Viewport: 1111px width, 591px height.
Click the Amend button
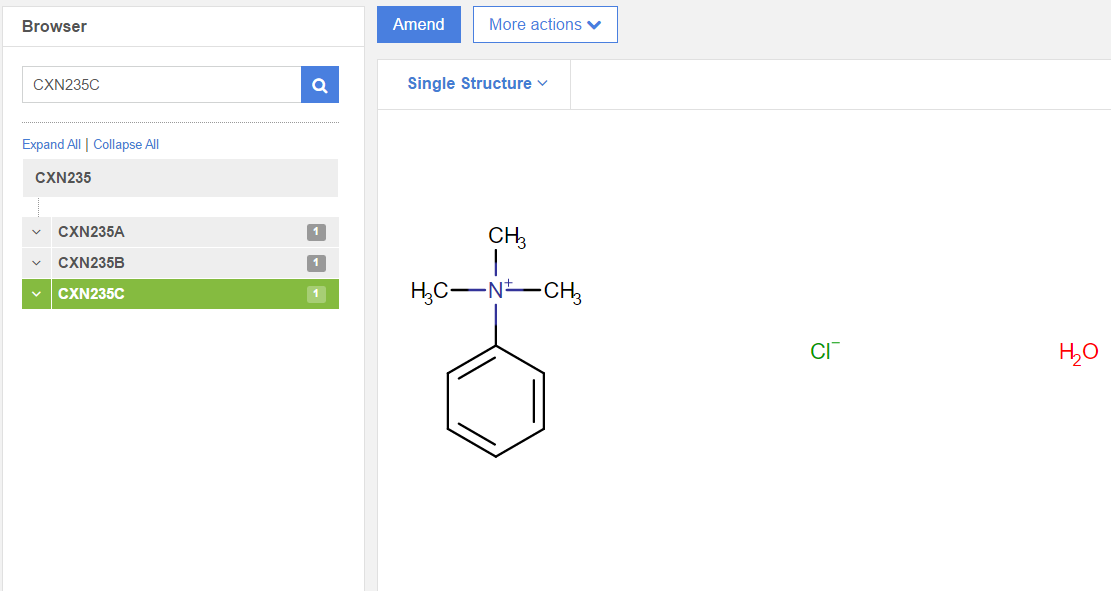[418, 25]
